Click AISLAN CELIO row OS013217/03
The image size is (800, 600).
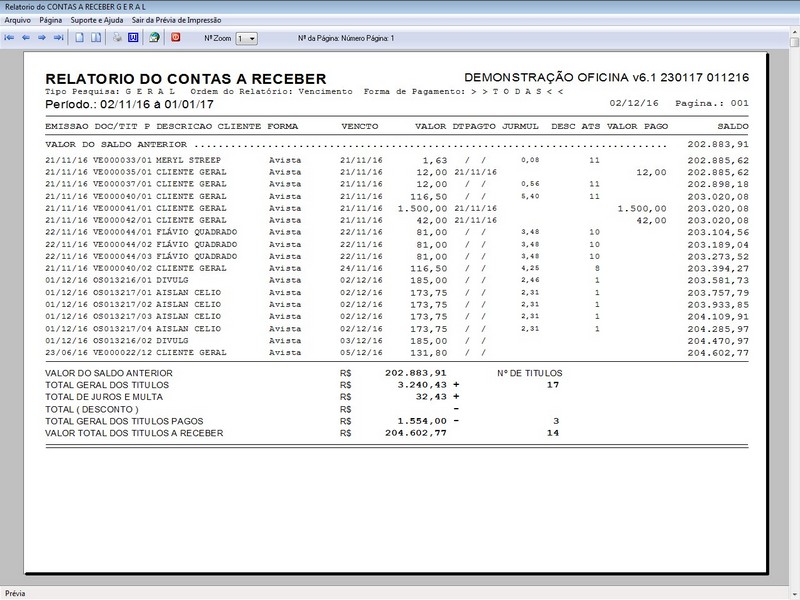click(397, 316)
